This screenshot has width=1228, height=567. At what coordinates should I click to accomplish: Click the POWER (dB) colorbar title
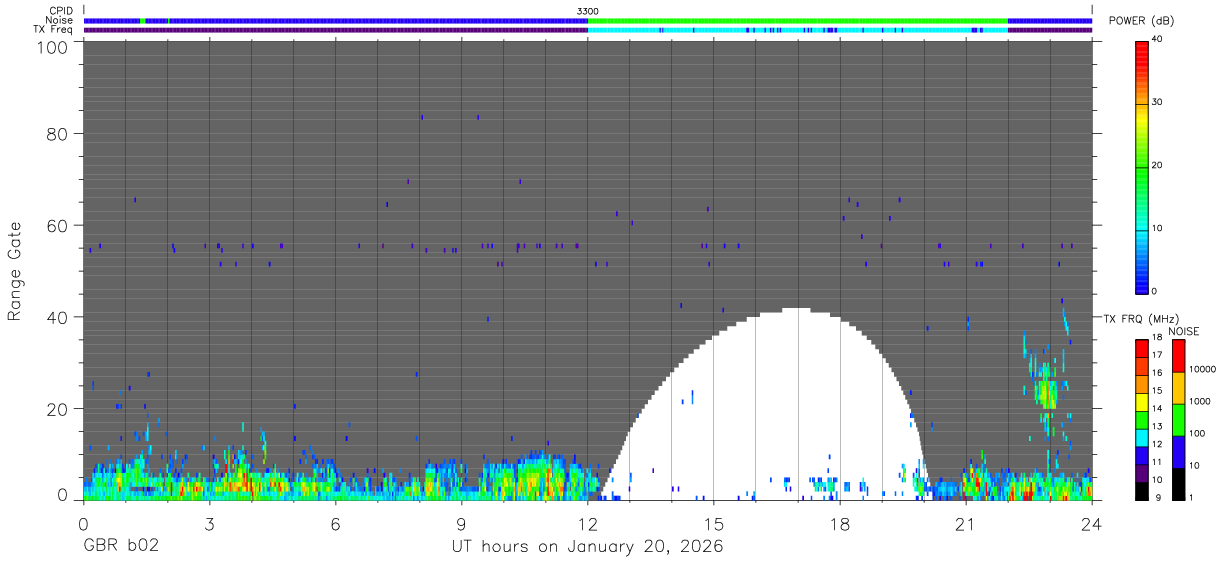(1142, 21)
